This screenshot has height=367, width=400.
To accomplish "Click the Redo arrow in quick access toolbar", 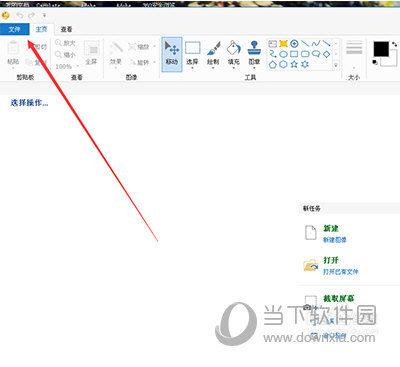I will pos(32,15).
